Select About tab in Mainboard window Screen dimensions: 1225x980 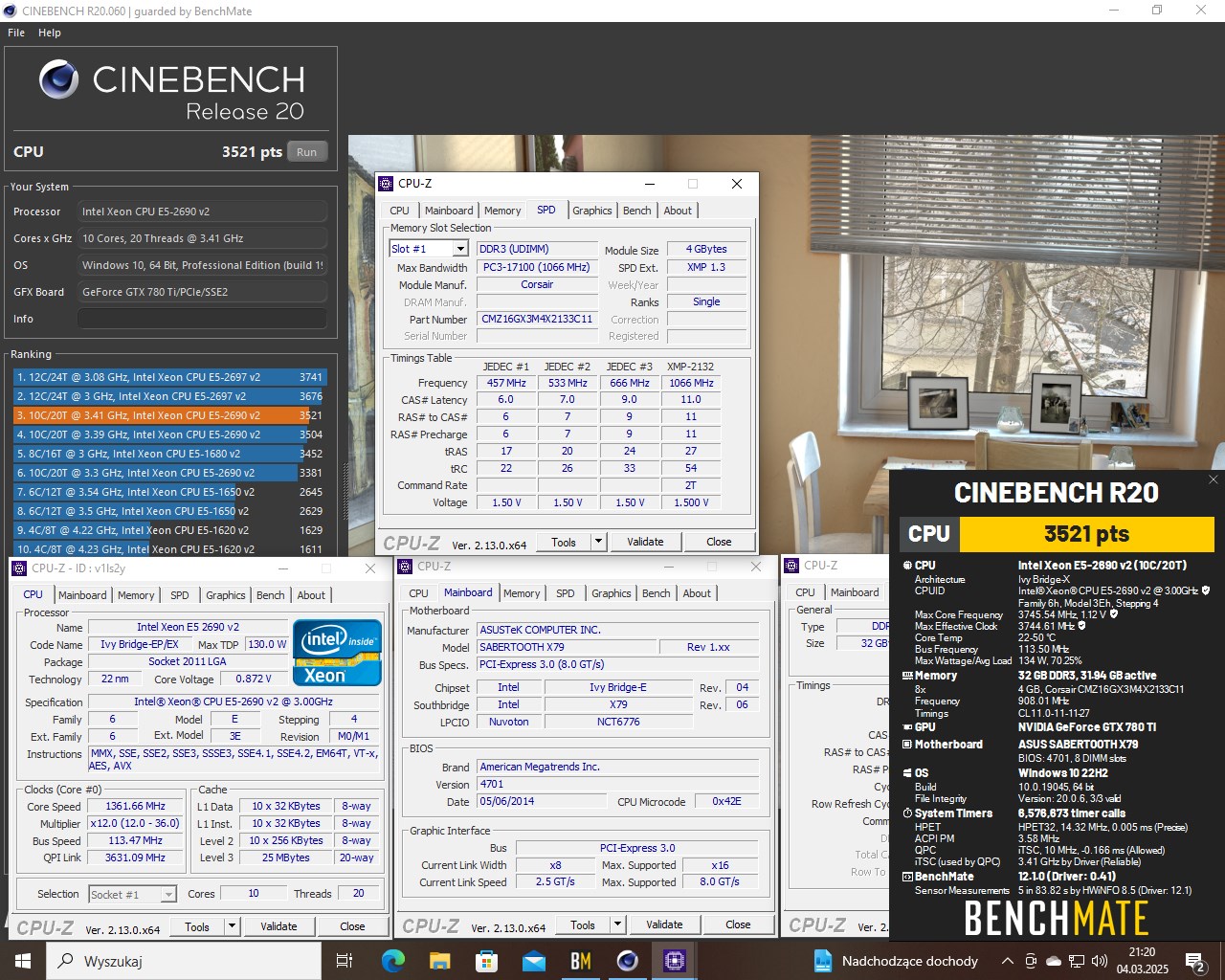tap(697, 593)
